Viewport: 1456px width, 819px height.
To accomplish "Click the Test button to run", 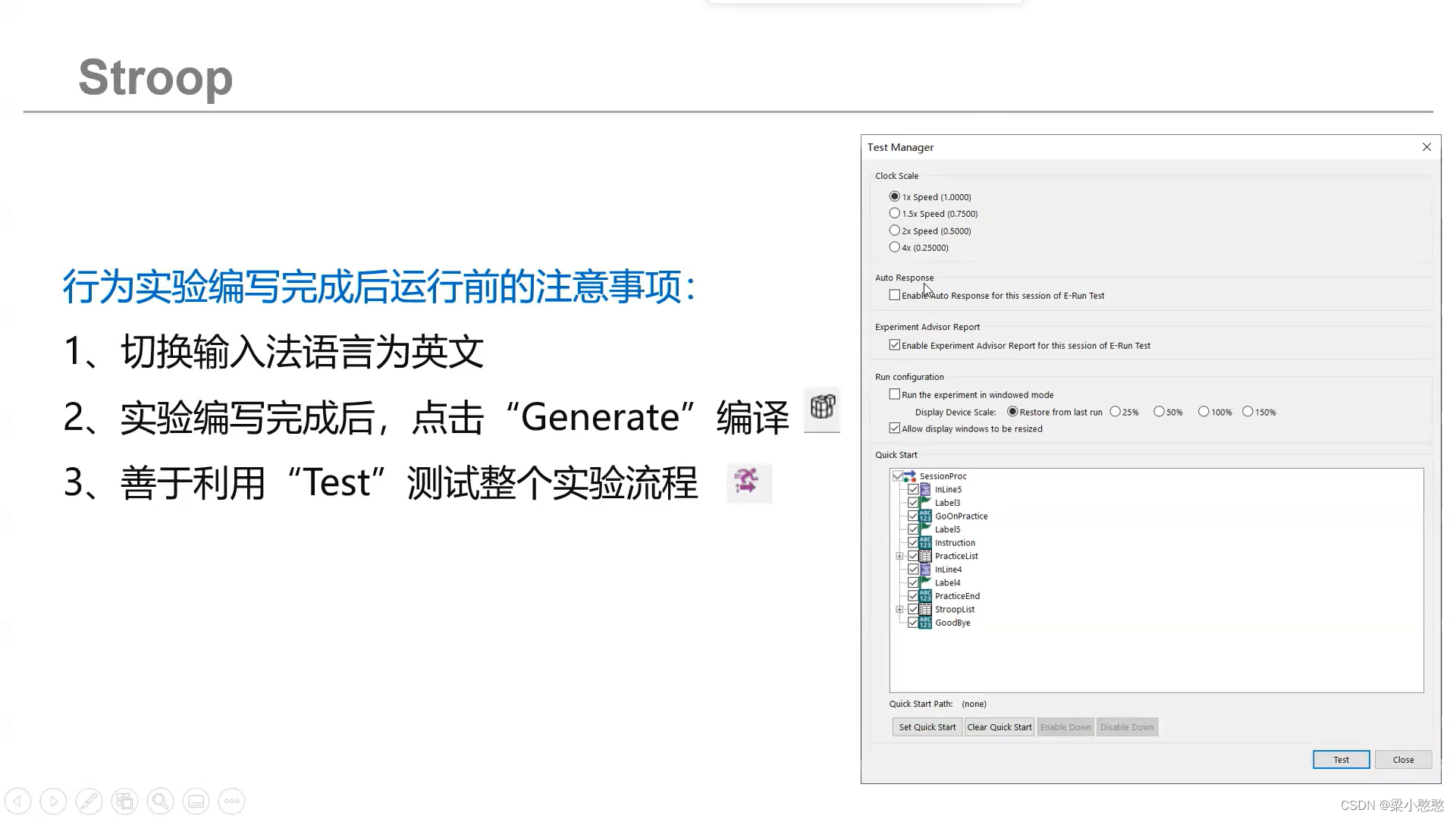I will click(1341, 759).
